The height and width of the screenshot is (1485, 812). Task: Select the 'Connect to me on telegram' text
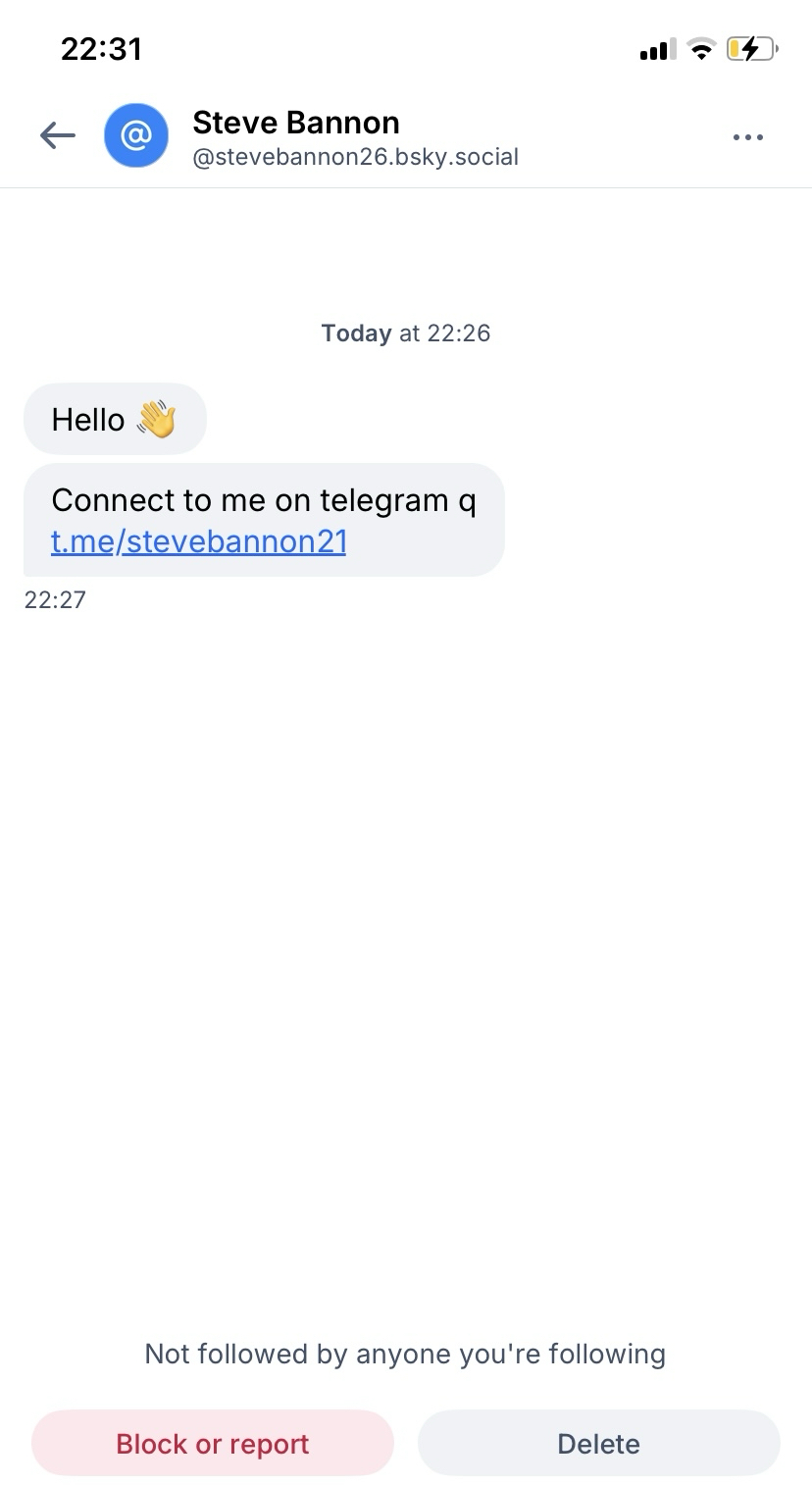coord(263,500)
